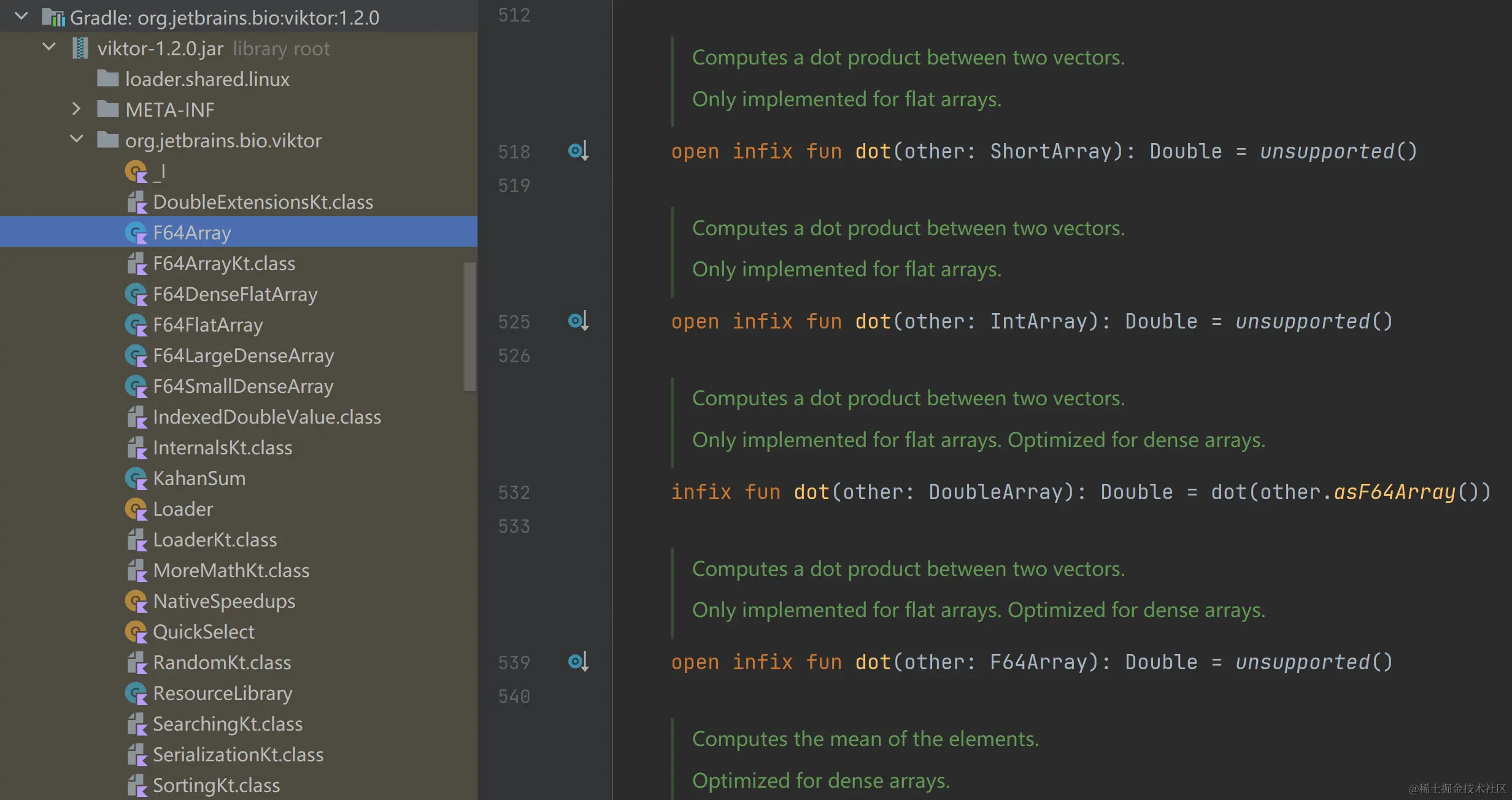Click the META-INF folder icon
This screenshot has width=1512, height=800.
point(108,109)
